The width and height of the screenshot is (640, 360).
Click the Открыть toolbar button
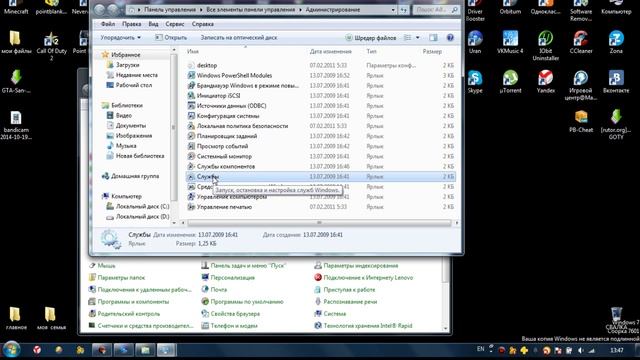point(171,38)
